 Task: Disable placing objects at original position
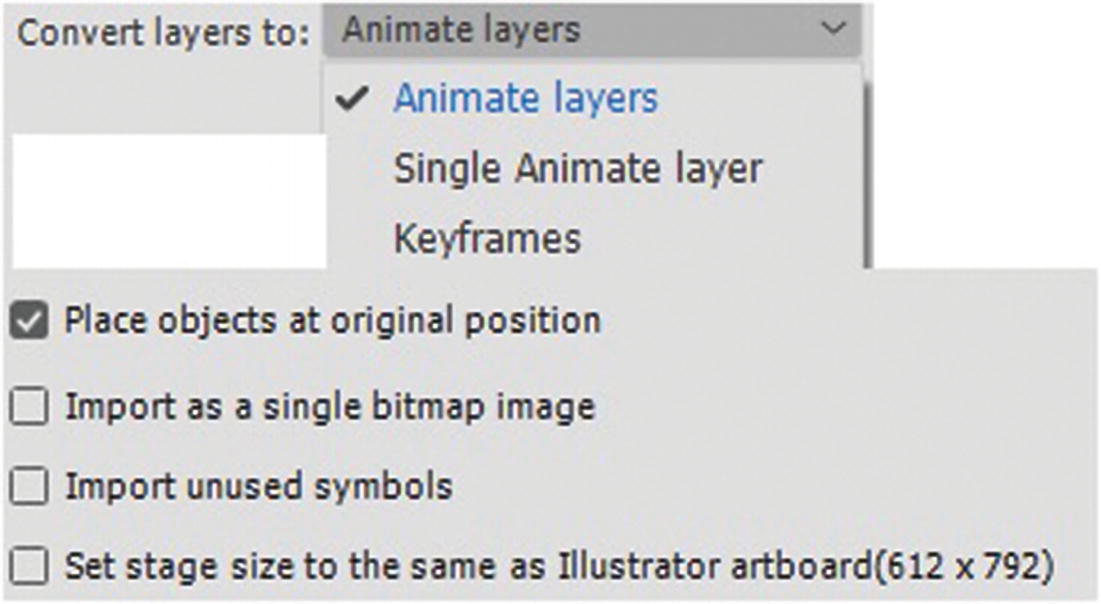click(31, 320)
